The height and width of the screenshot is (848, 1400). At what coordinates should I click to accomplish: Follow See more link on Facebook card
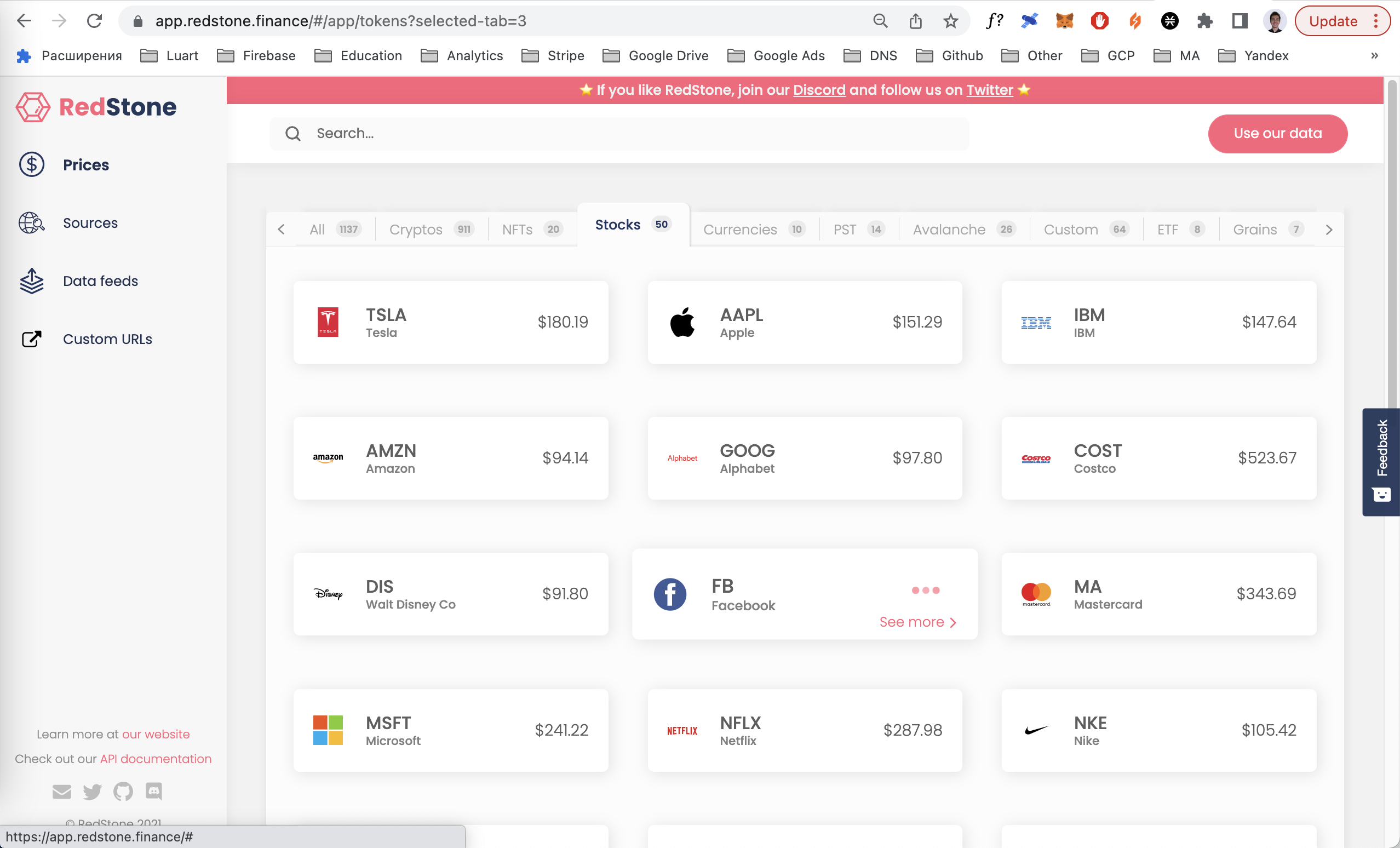917,622
